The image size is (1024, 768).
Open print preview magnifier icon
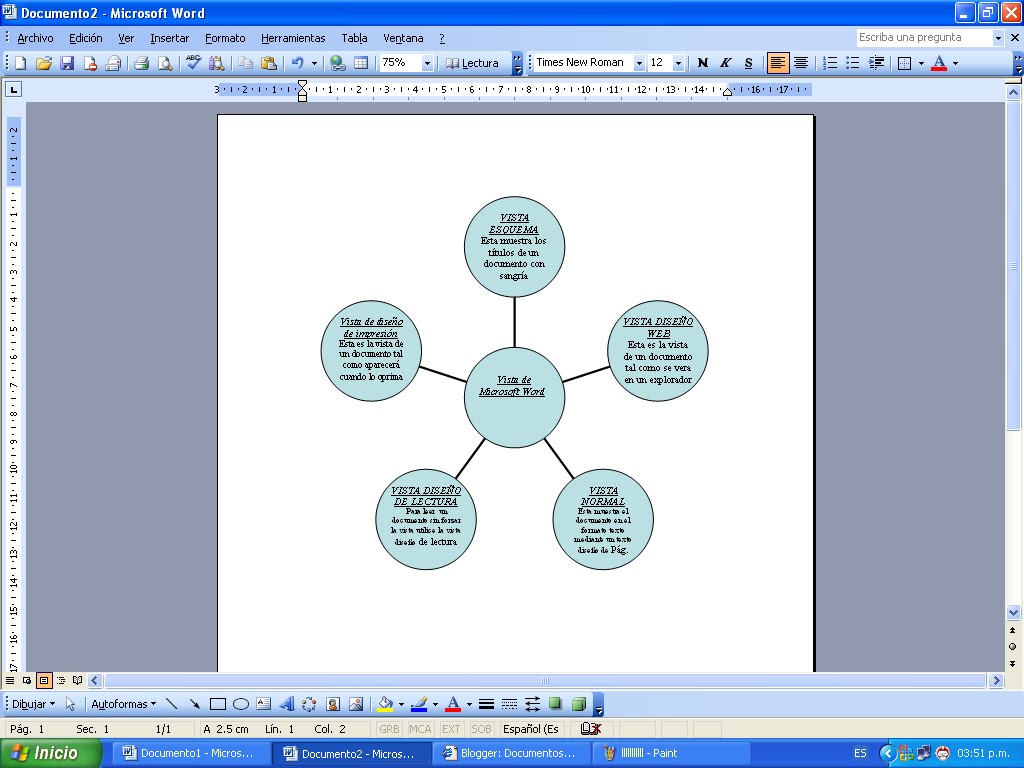(165, 63)
